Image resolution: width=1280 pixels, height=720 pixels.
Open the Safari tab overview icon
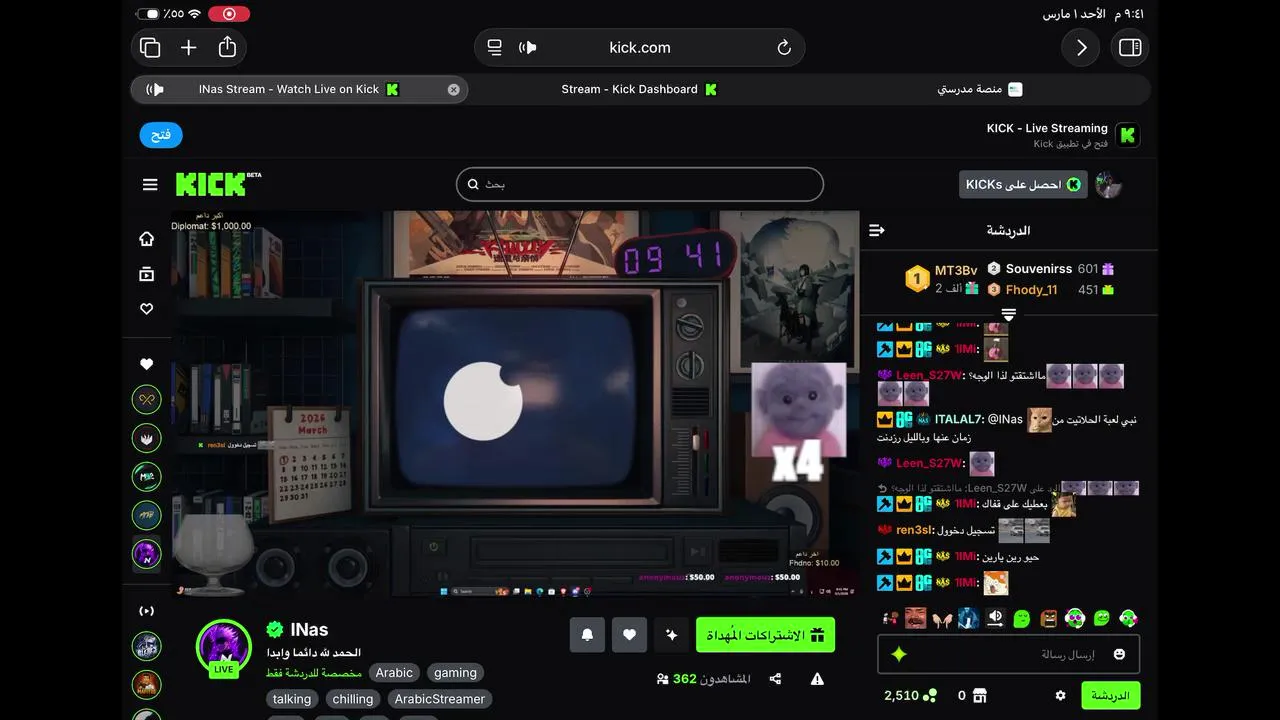click(150, 47)
